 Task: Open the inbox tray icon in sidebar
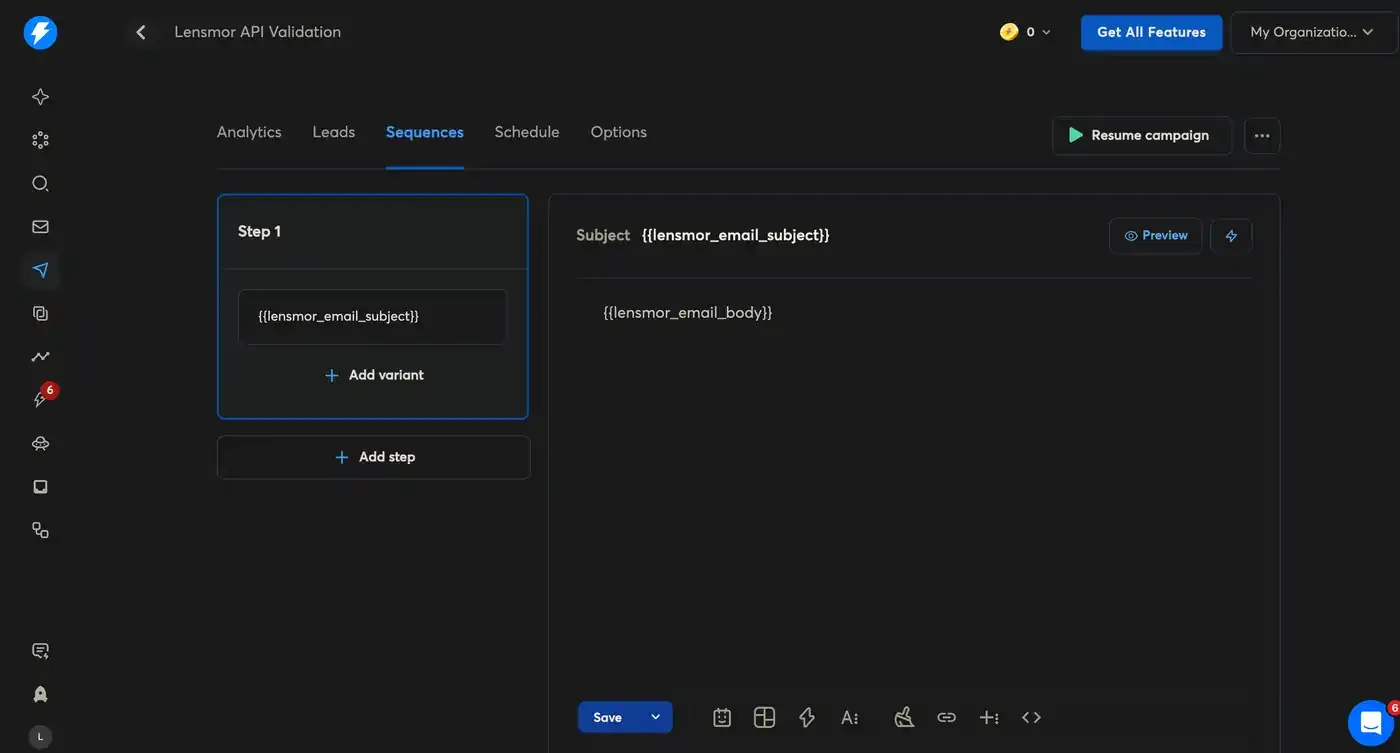40,487
